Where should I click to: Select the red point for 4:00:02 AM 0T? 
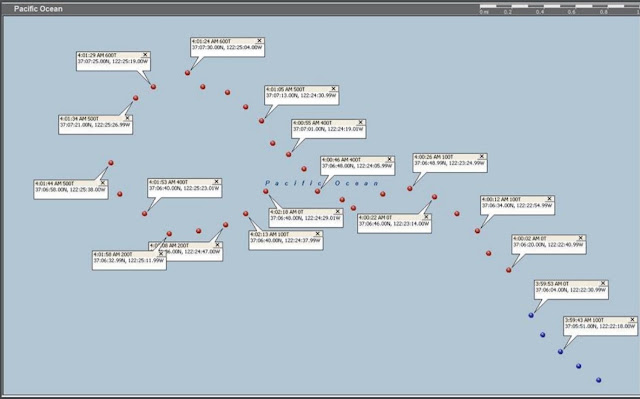(x=509, y=270)
